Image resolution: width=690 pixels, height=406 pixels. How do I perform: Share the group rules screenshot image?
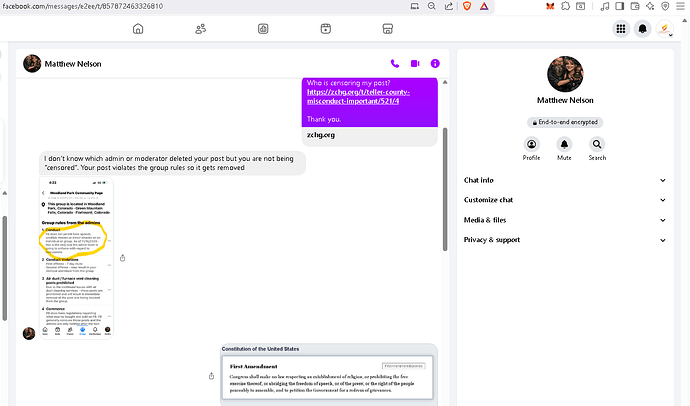[x=122, y=258]
